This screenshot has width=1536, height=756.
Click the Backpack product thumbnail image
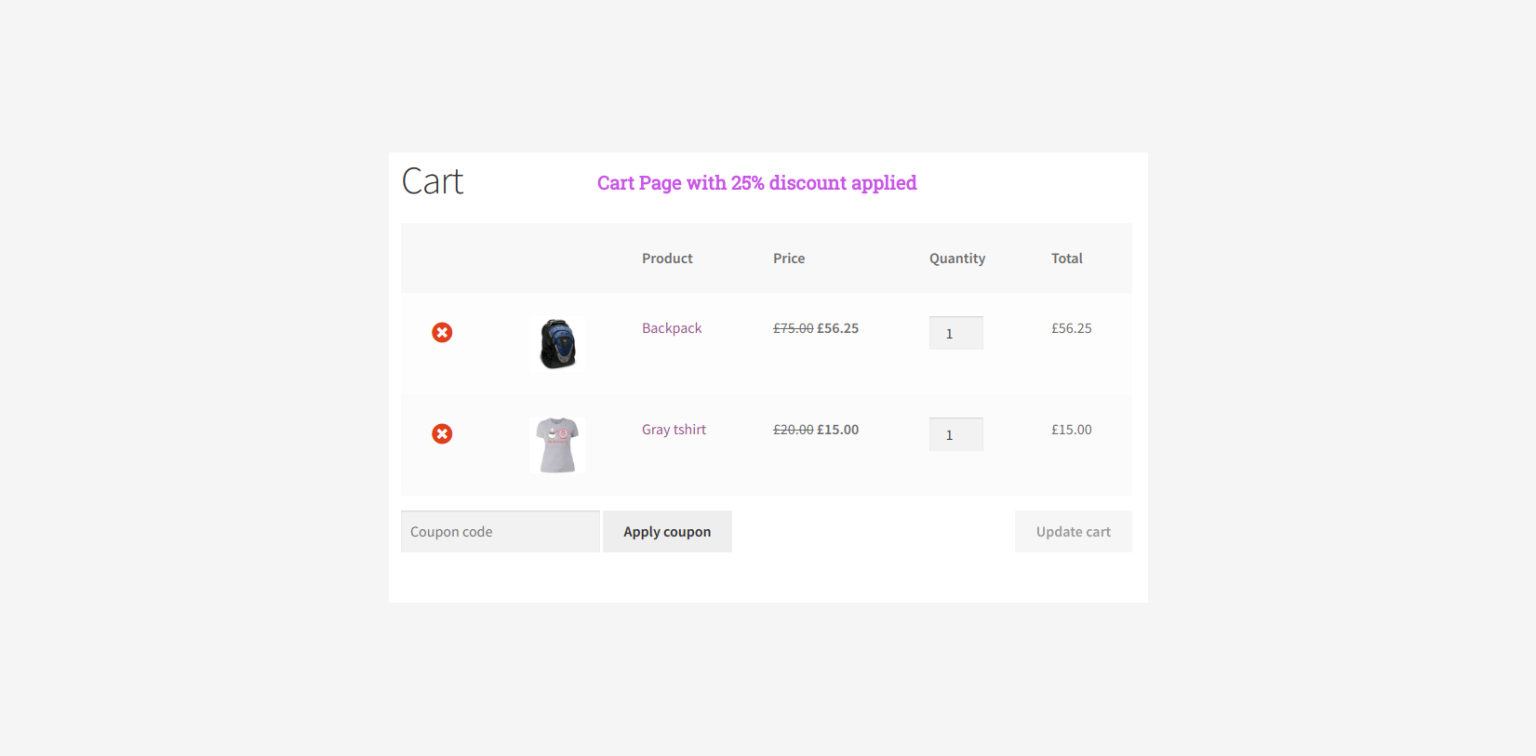[x=557, y=344]
